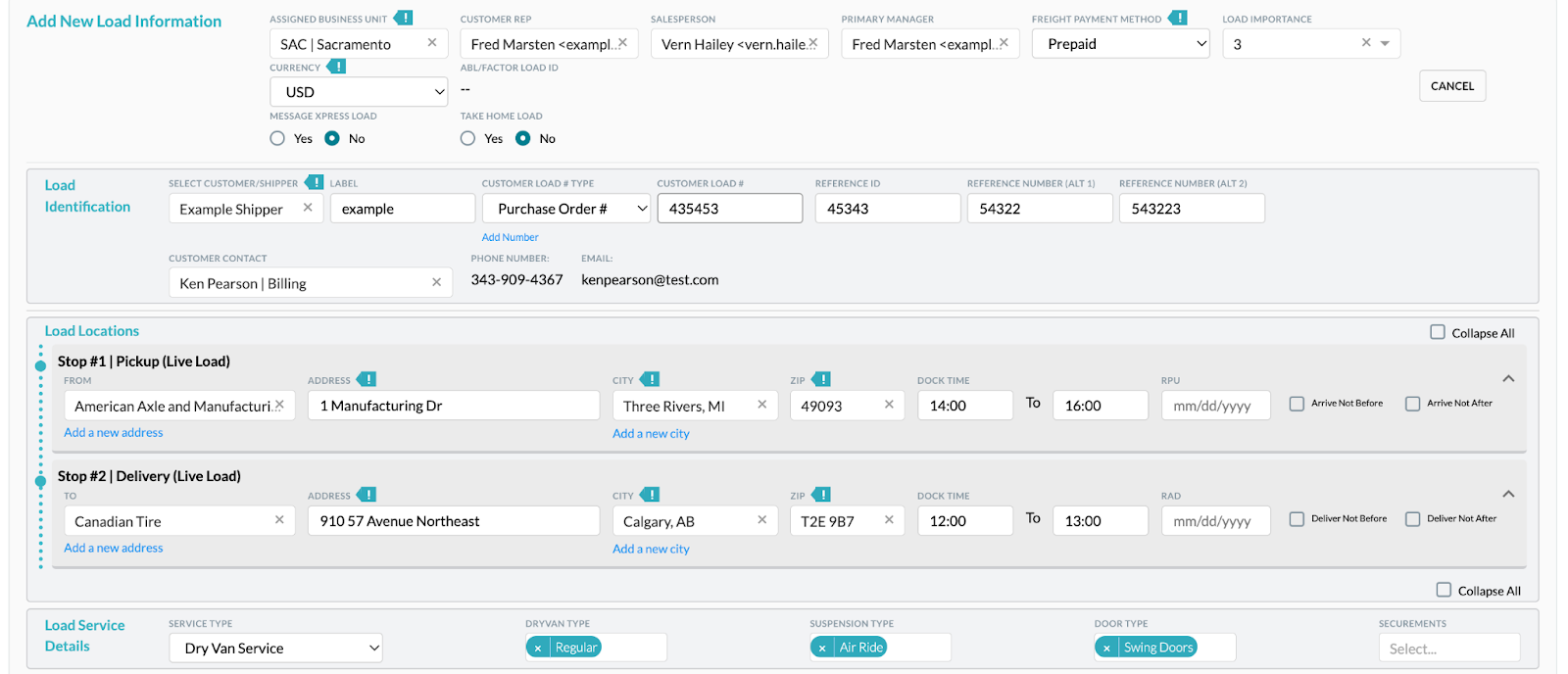The height and width of the screenshot is (674, 1568).
Task: Click Add a new city under Stop #2
Action: (651, 550)
